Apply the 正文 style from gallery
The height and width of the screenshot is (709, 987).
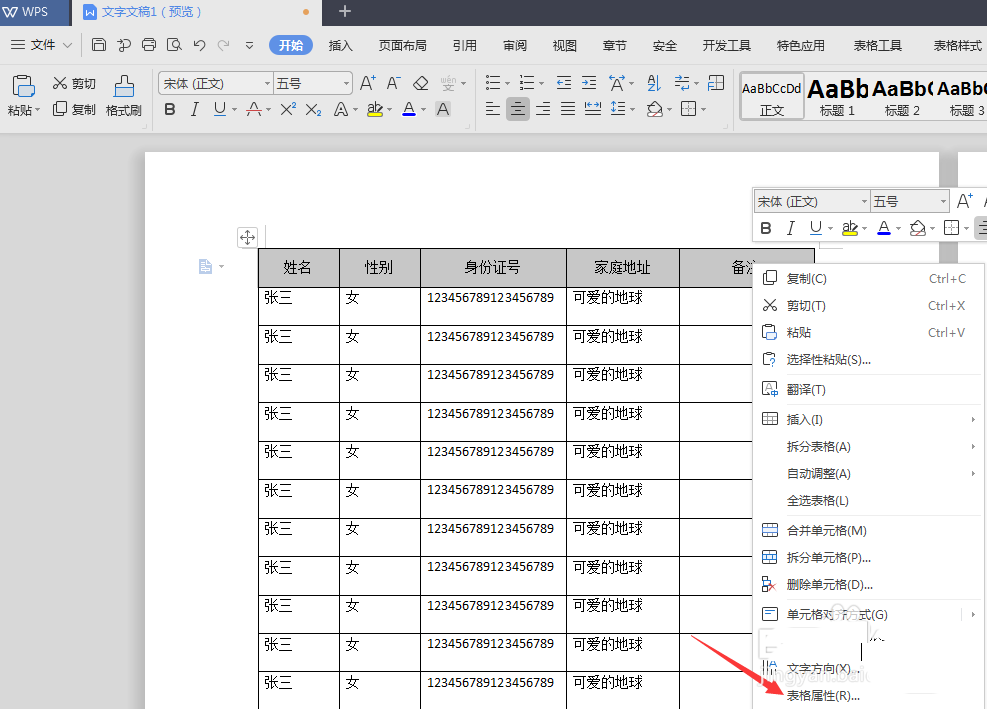point(772,96)
